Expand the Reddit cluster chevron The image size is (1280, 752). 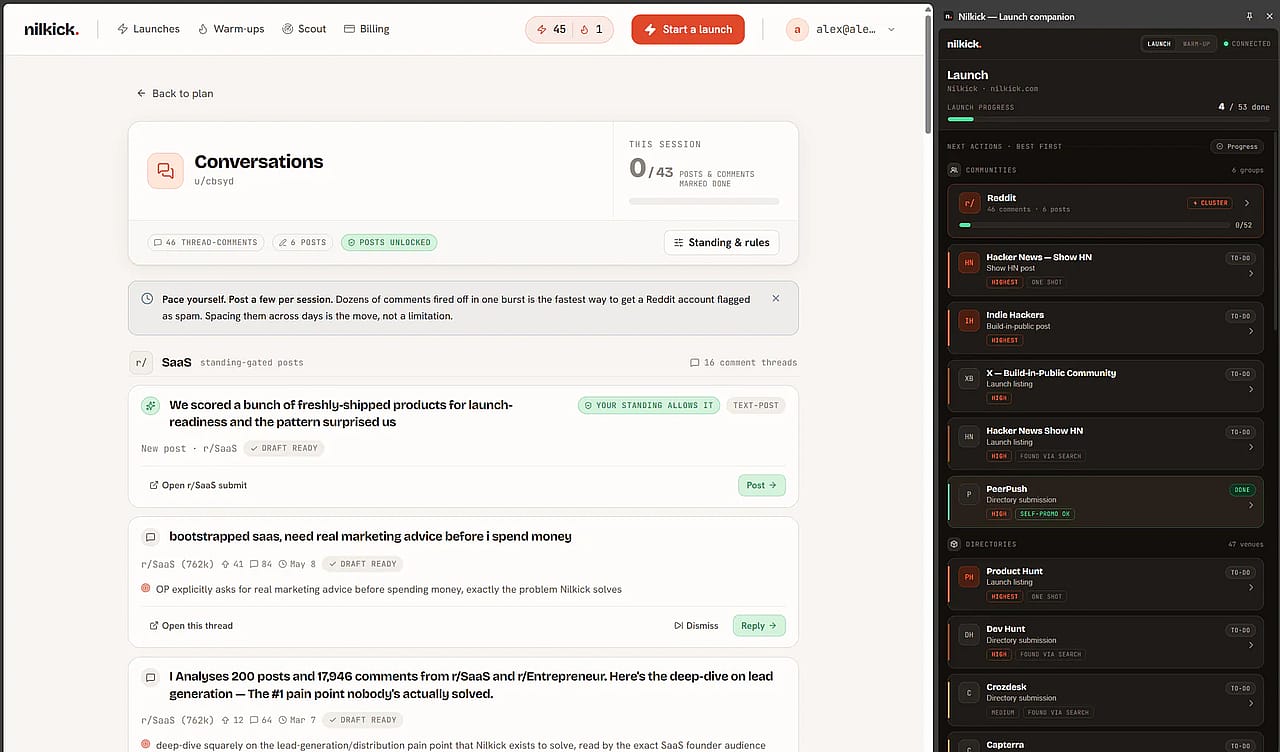pyautogui.click(x=1246, y=203)
